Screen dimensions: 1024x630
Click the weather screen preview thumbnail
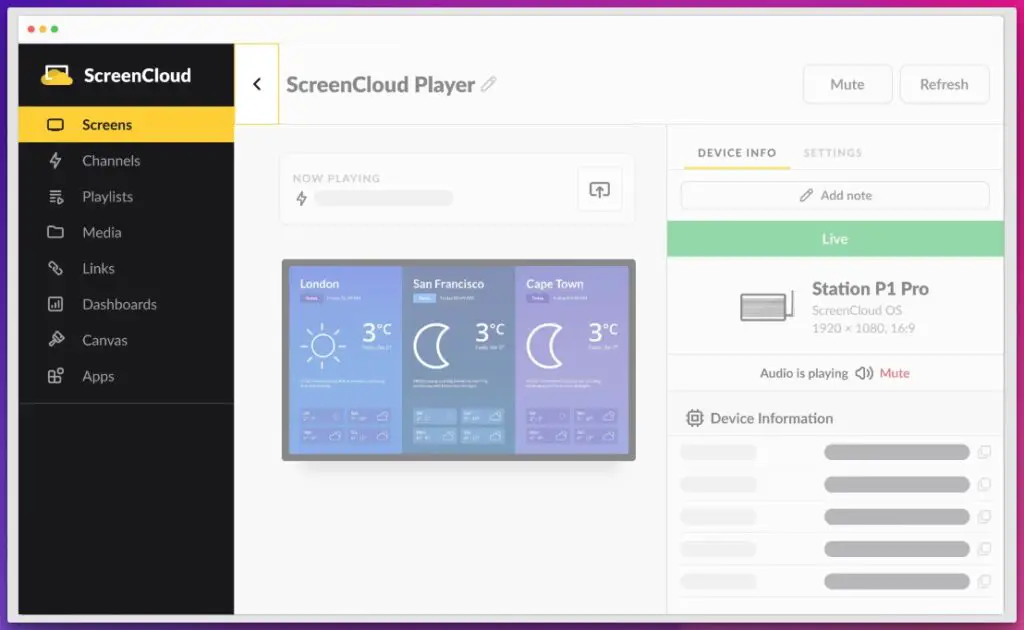[458, 360]
